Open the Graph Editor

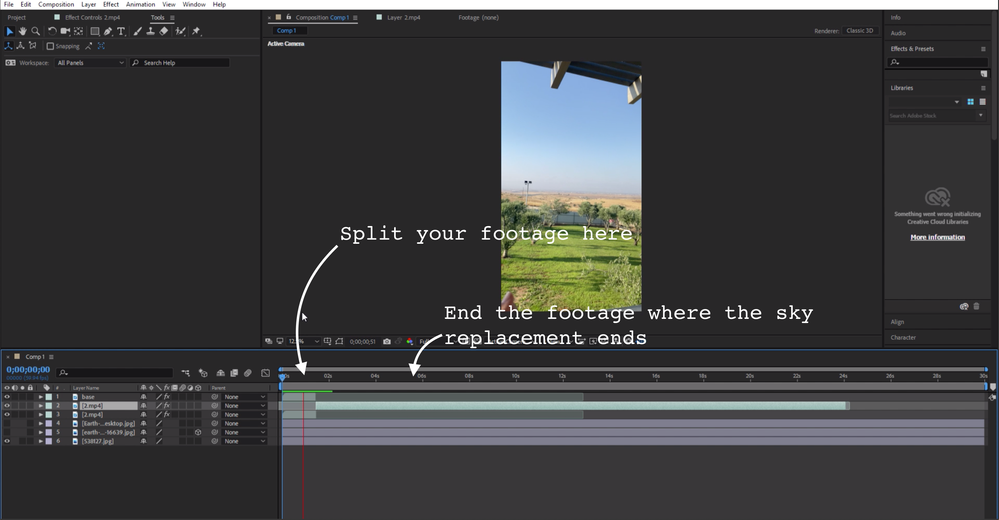point(266,373)
